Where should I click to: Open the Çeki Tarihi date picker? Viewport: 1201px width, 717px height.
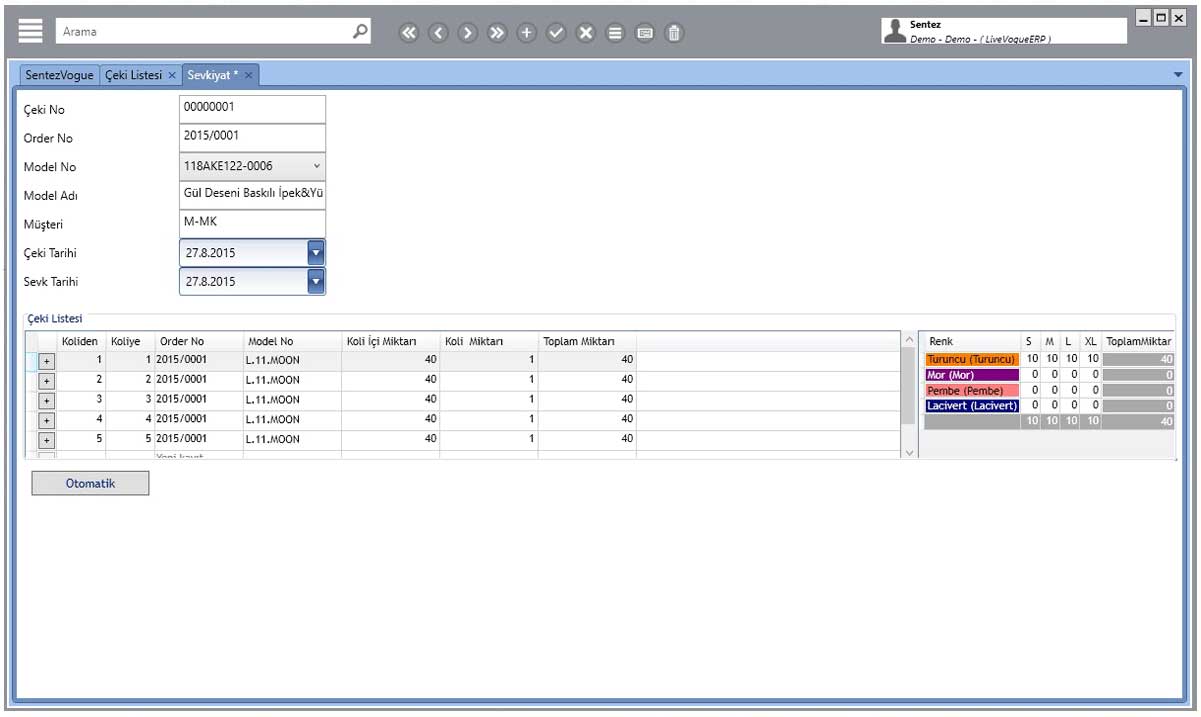coord(316,253)
